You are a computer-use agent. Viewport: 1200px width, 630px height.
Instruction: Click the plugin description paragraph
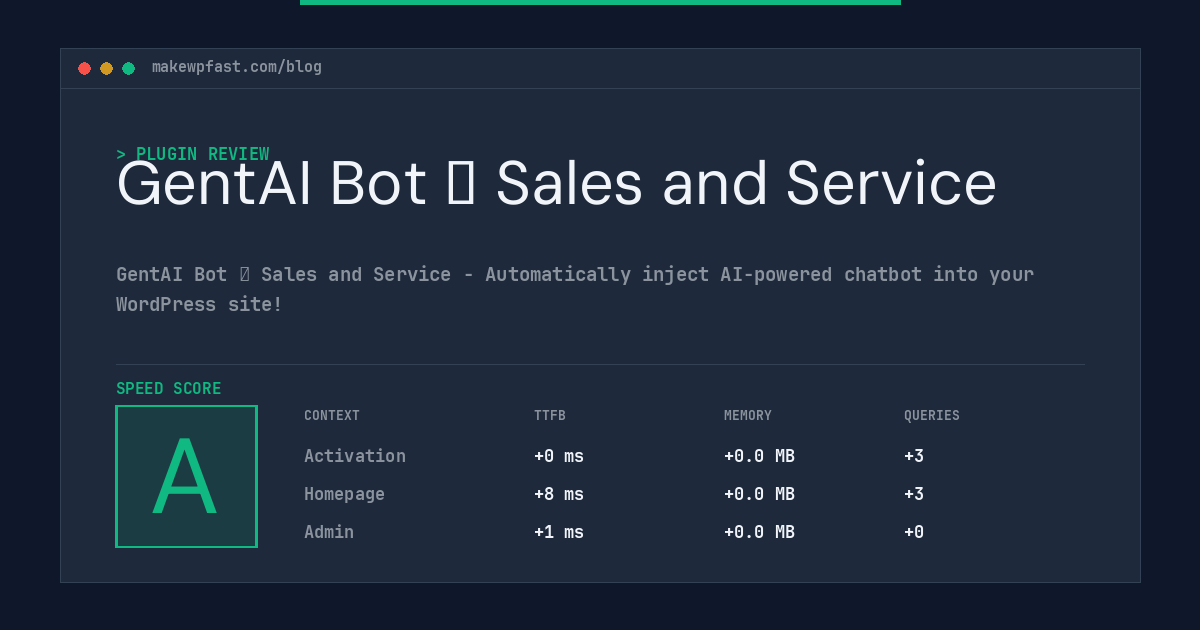tap(575, 289)
